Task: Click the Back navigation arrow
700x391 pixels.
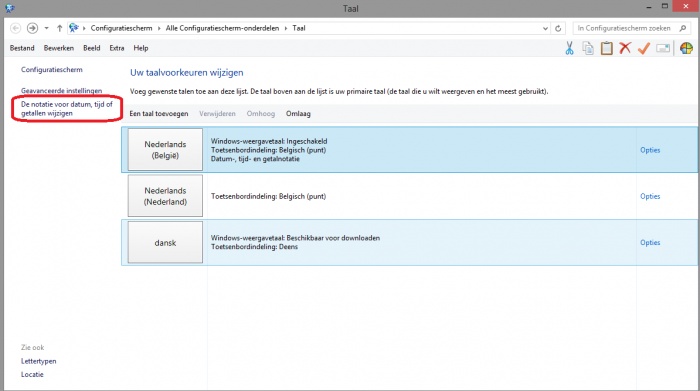Action: 16,28
